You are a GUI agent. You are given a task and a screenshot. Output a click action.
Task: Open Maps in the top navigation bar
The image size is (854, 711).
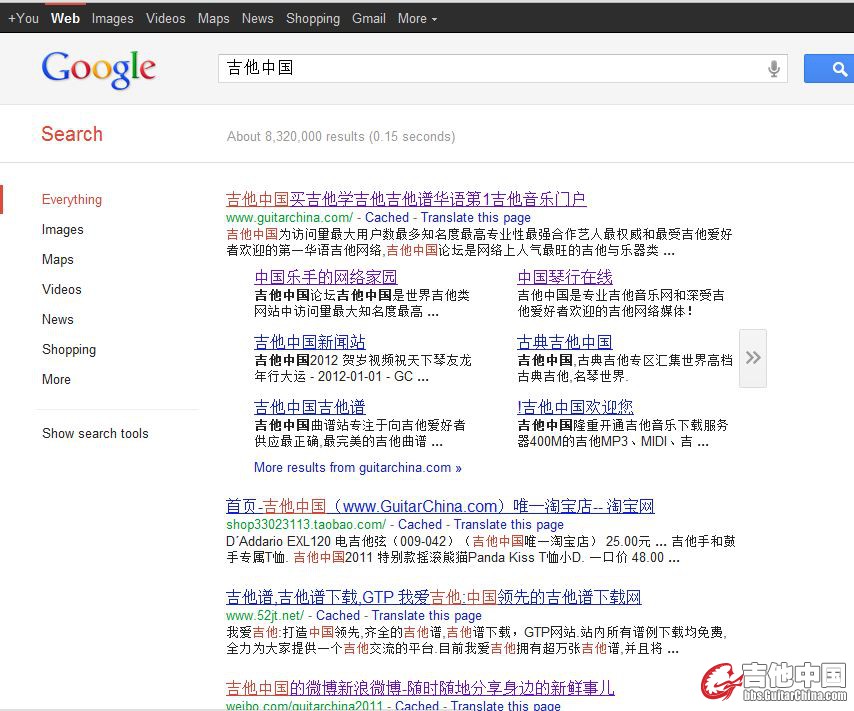click(x=214, y=19)
